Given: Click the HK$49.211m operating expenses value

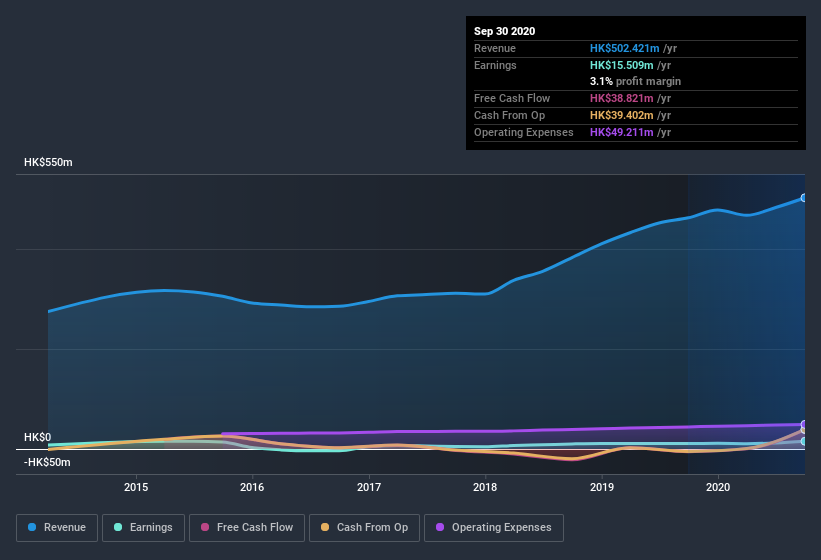Looking at the screenshot, I should click(622, 132).
